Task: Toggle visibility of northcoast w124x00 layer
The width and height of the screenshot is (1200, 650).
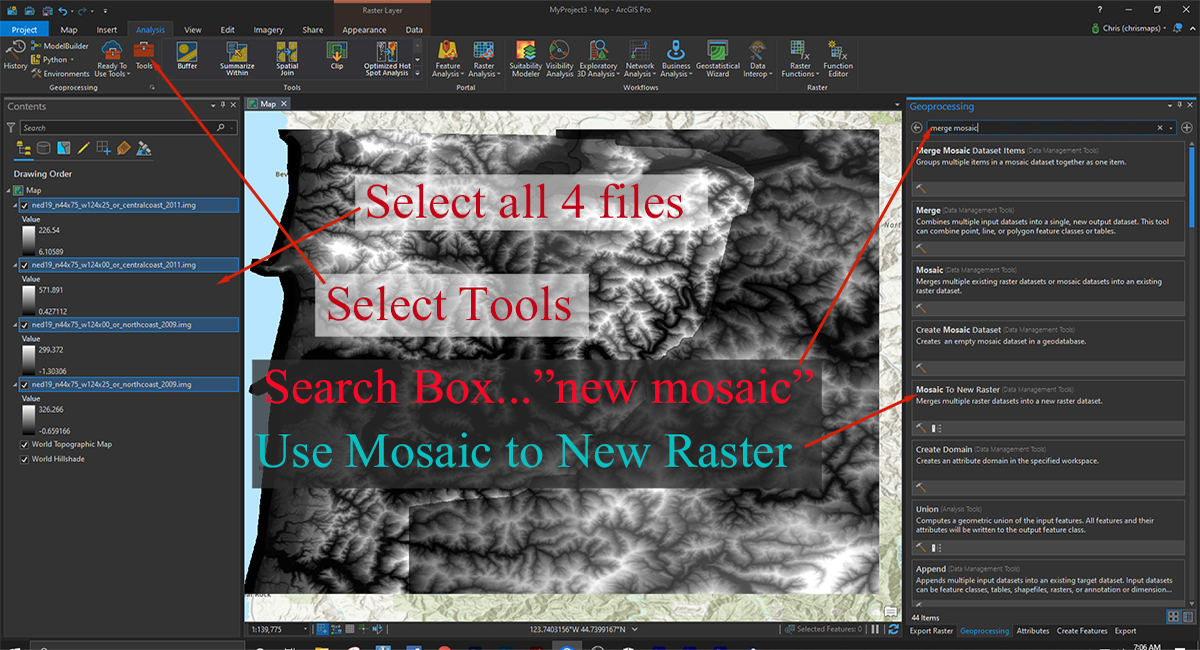Action: [24, 325]
